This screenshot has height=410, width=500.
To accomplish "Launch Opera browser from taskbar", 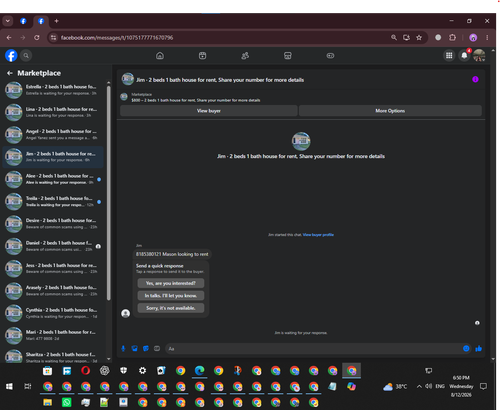I will point(86,371).
